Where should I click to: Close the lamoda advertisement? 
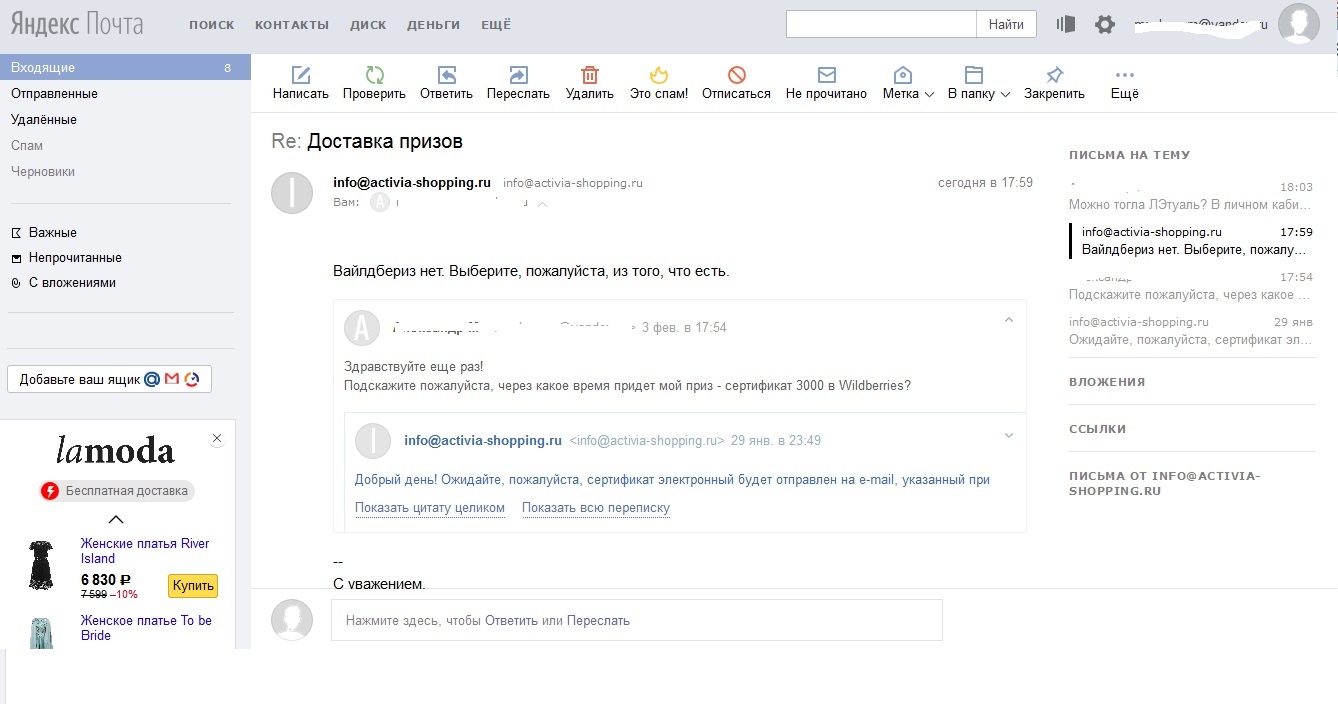(x=217, y=439)
